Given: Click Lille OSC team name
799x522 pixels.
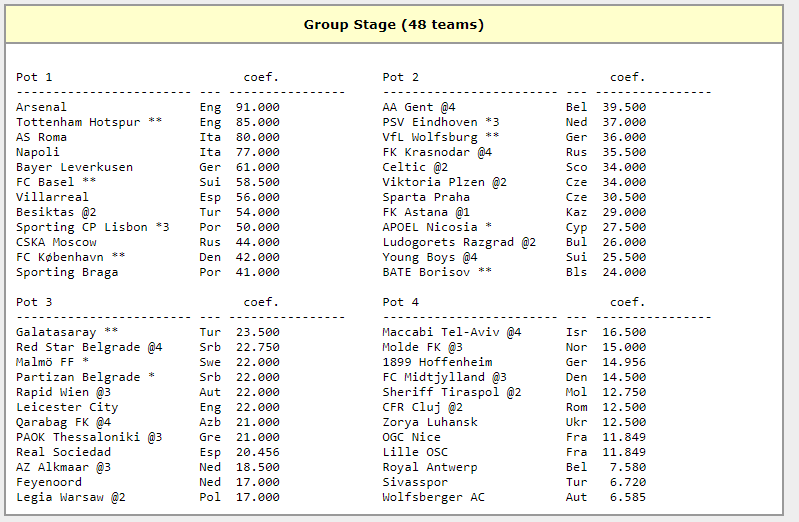Looking at the screenshot, I should tap(415, 452).
